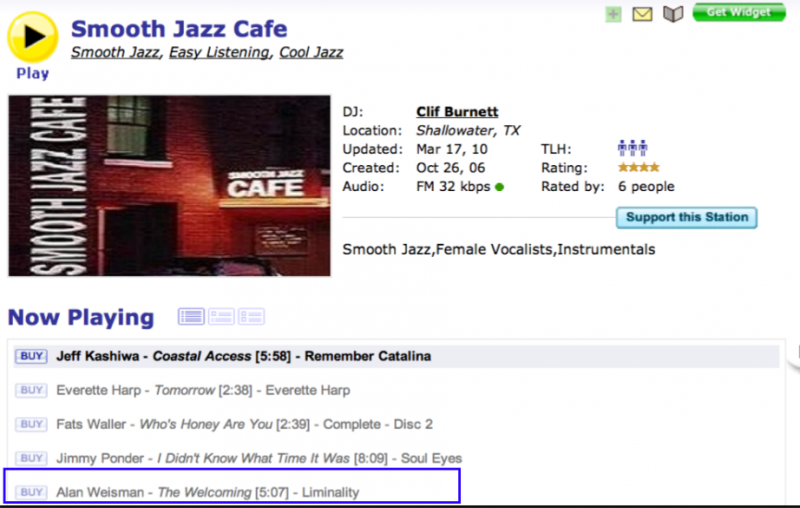Click the Get Widget button
Screen dimensions: 800x508
pyautogui.click(x=739, y=12)
